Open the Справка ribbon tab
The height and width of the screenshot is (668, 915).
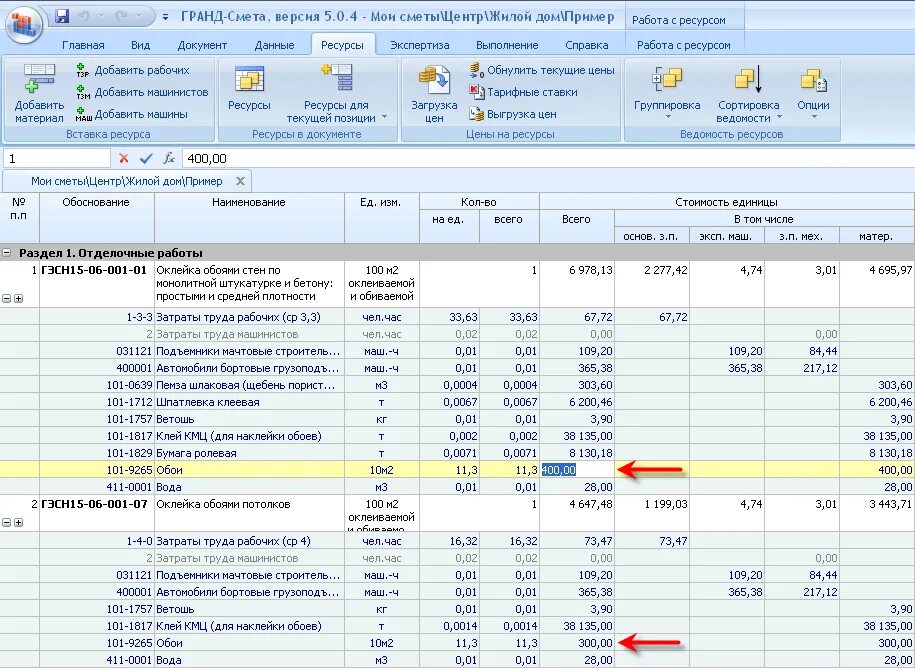(x=586, y=45)
